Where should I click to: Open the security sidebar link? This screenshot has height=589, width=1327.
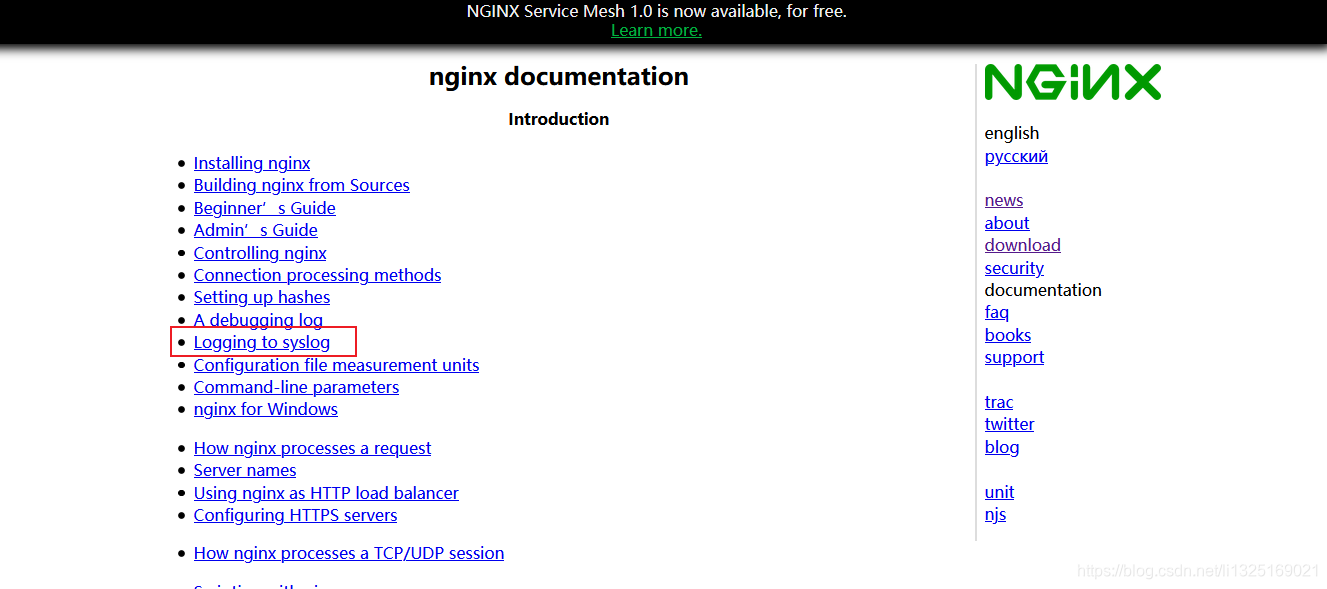click(x=1014, y=268)
